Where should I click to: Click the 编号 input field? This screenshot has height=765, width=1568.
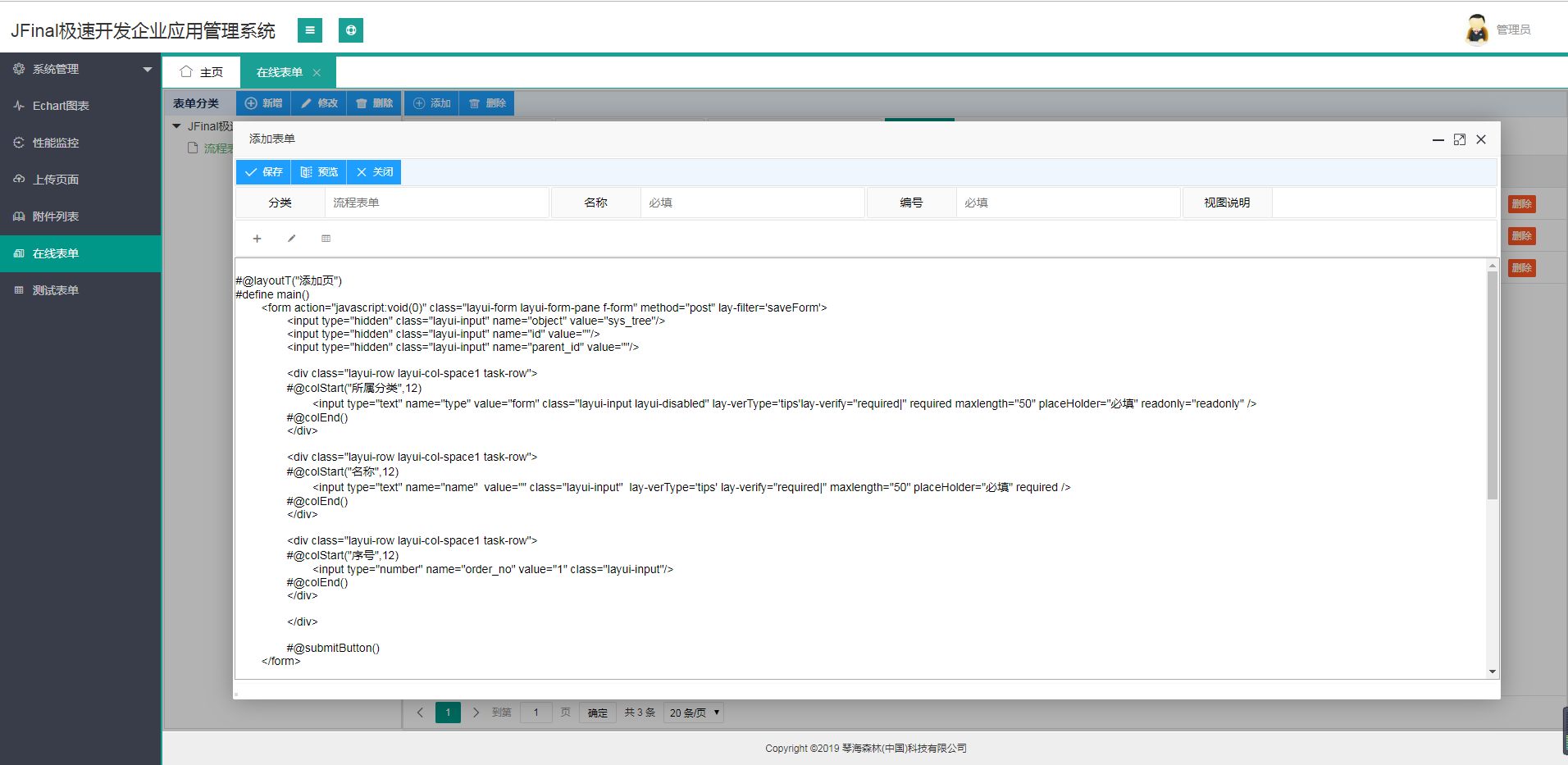coord(1068,203)
